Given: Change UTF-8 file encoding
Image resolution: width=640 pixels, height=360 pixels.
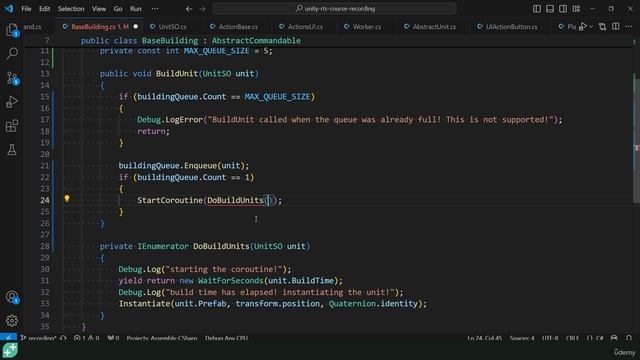Looking at the screenshot, I should pyautogui.click(x=550, y=338).
